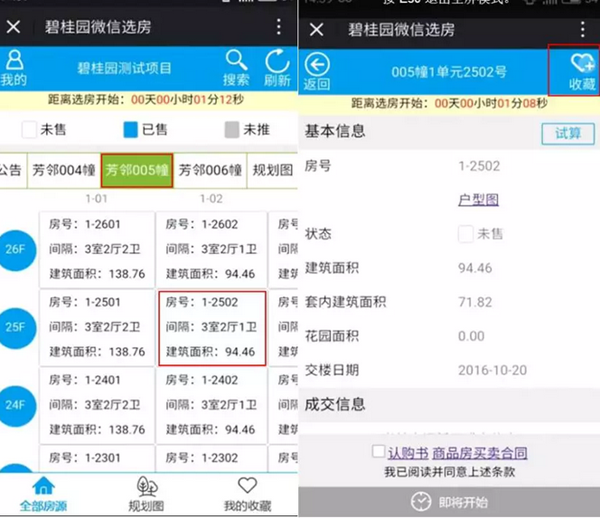Screen dimensions: 600x518
Task: Select room card 1-2502
Action: click(x=212, y=328)
